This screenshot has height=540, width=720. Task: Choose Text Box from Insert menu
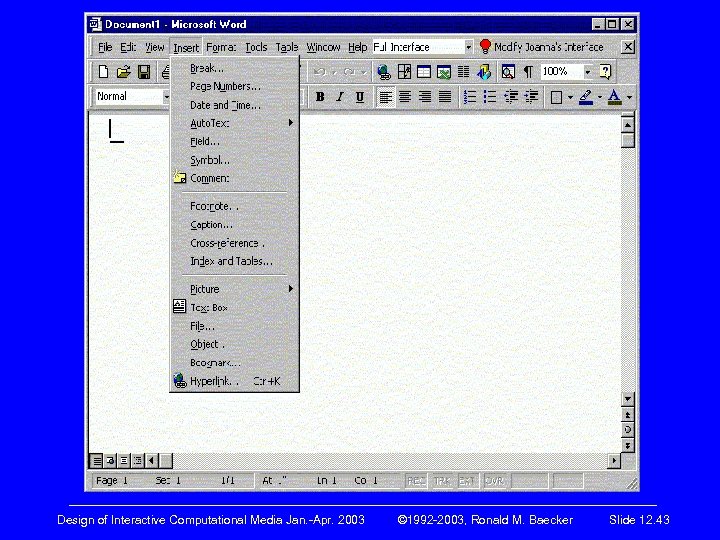coord(235,307)
